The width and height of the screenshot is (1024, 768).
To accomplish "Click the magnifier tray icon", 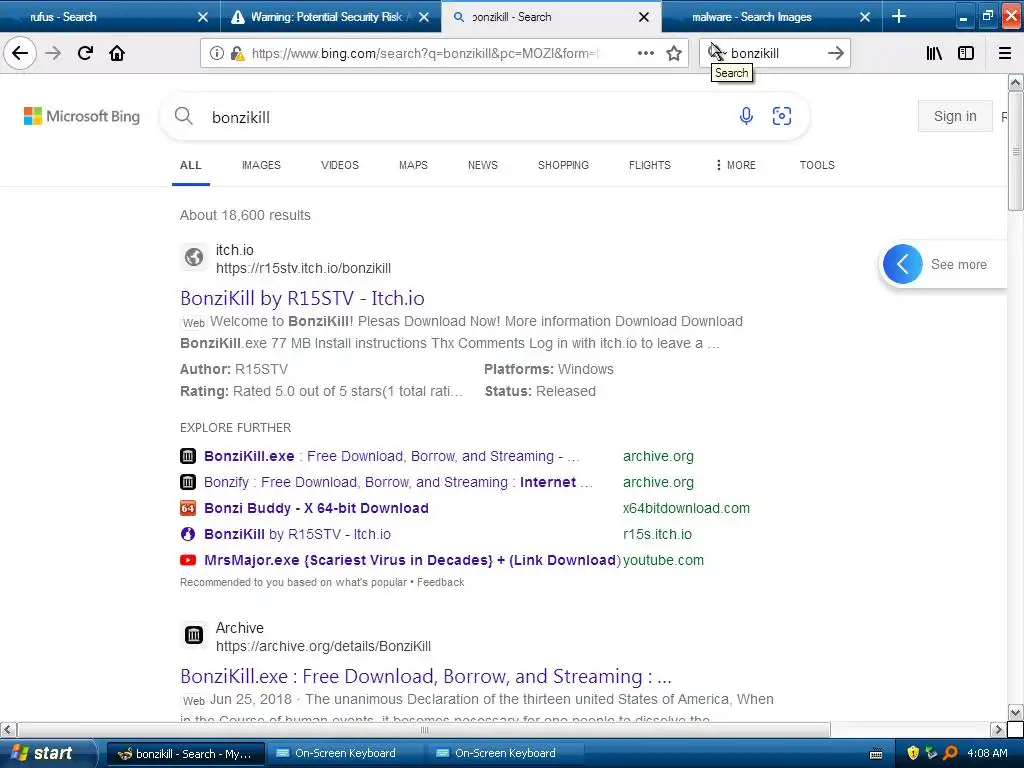I will click(x=951, y=753).
